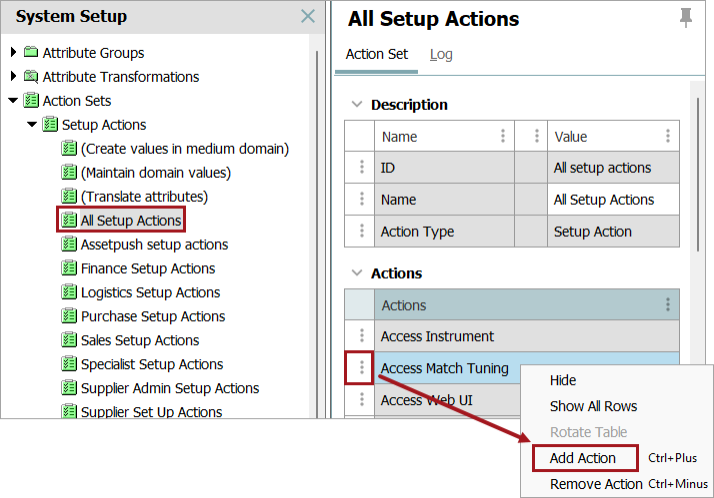Expand the Attribute Transformations node
Viewport: 714px width, 498px height.
click(x=14, y=76)
